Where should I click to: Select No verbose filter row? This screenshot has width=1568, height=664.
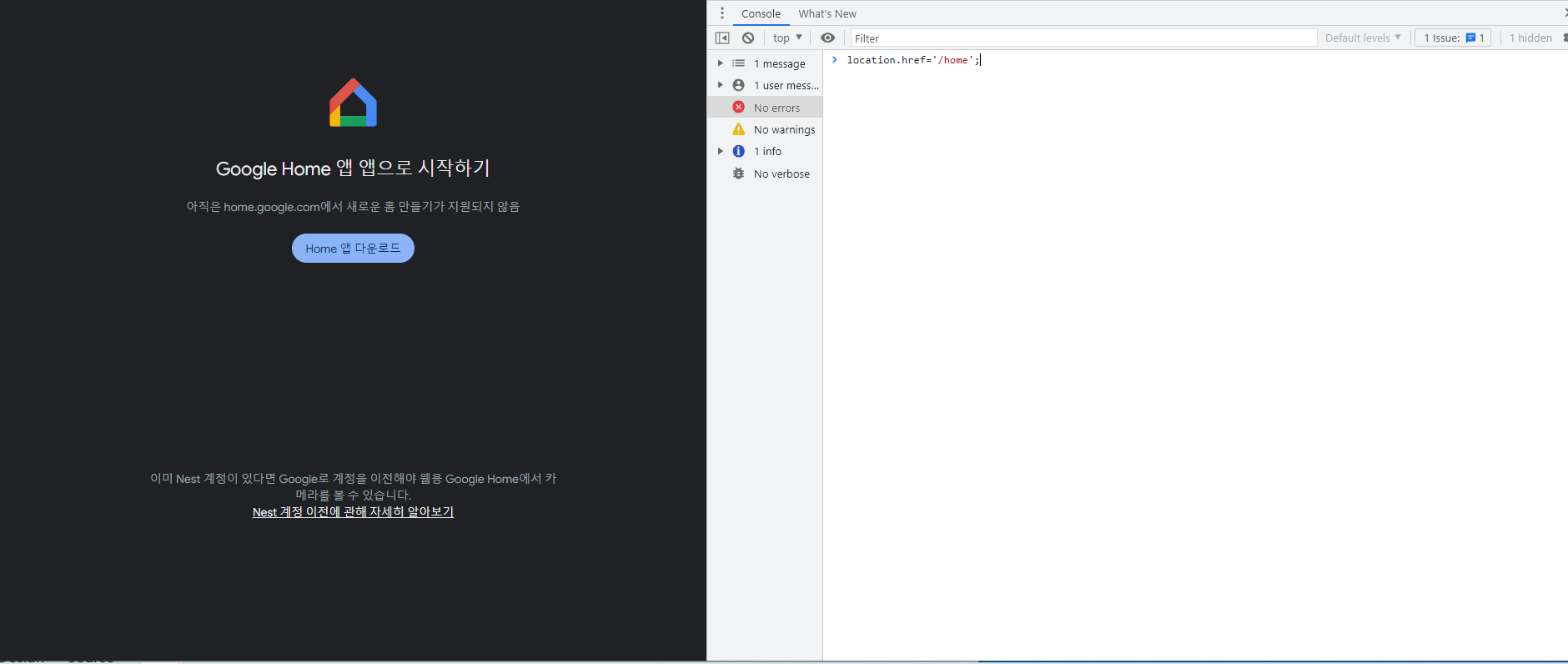765,174
